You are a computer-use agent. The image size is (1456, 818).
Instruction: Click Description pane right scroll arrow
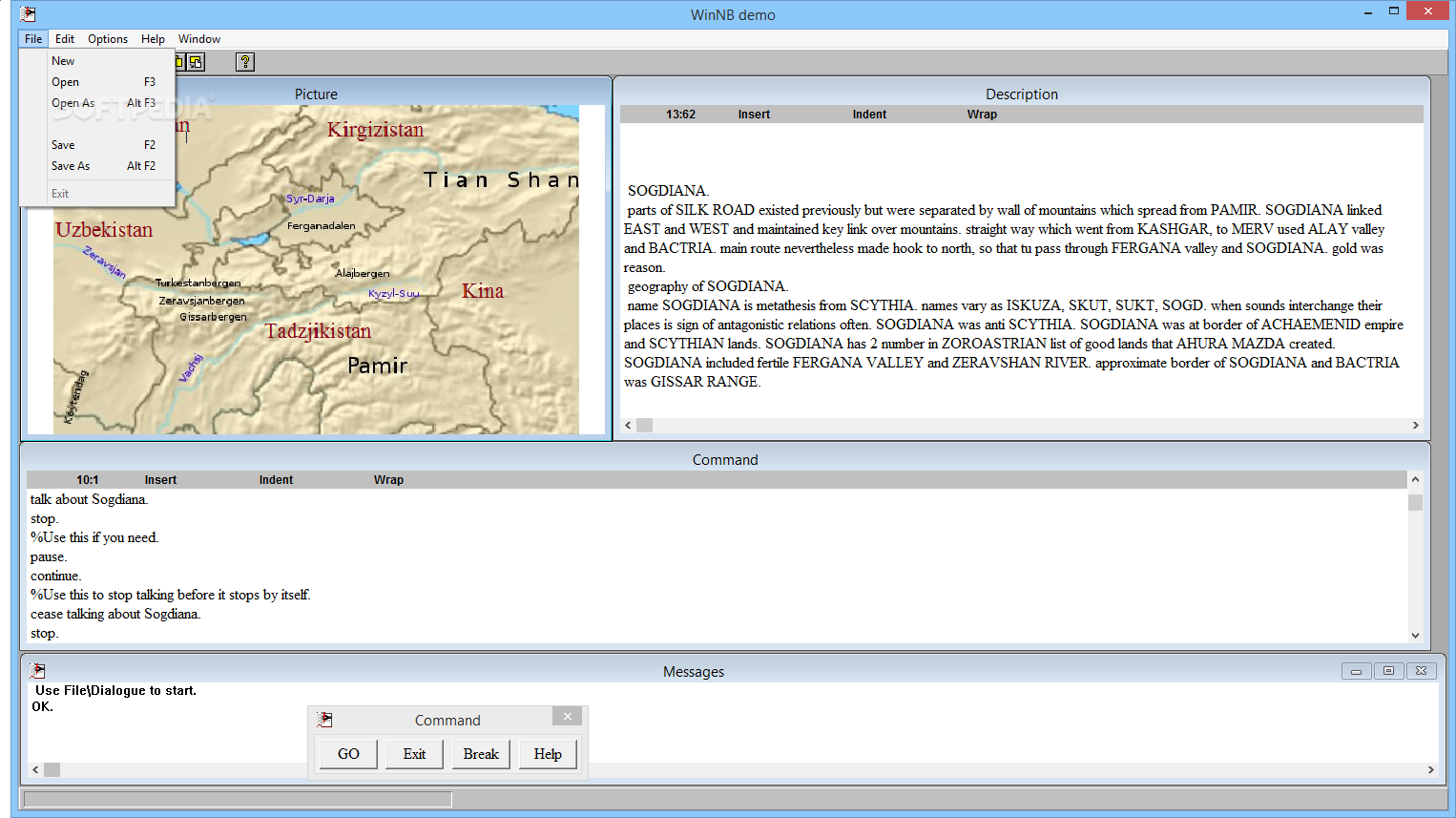pos(1415,426)
